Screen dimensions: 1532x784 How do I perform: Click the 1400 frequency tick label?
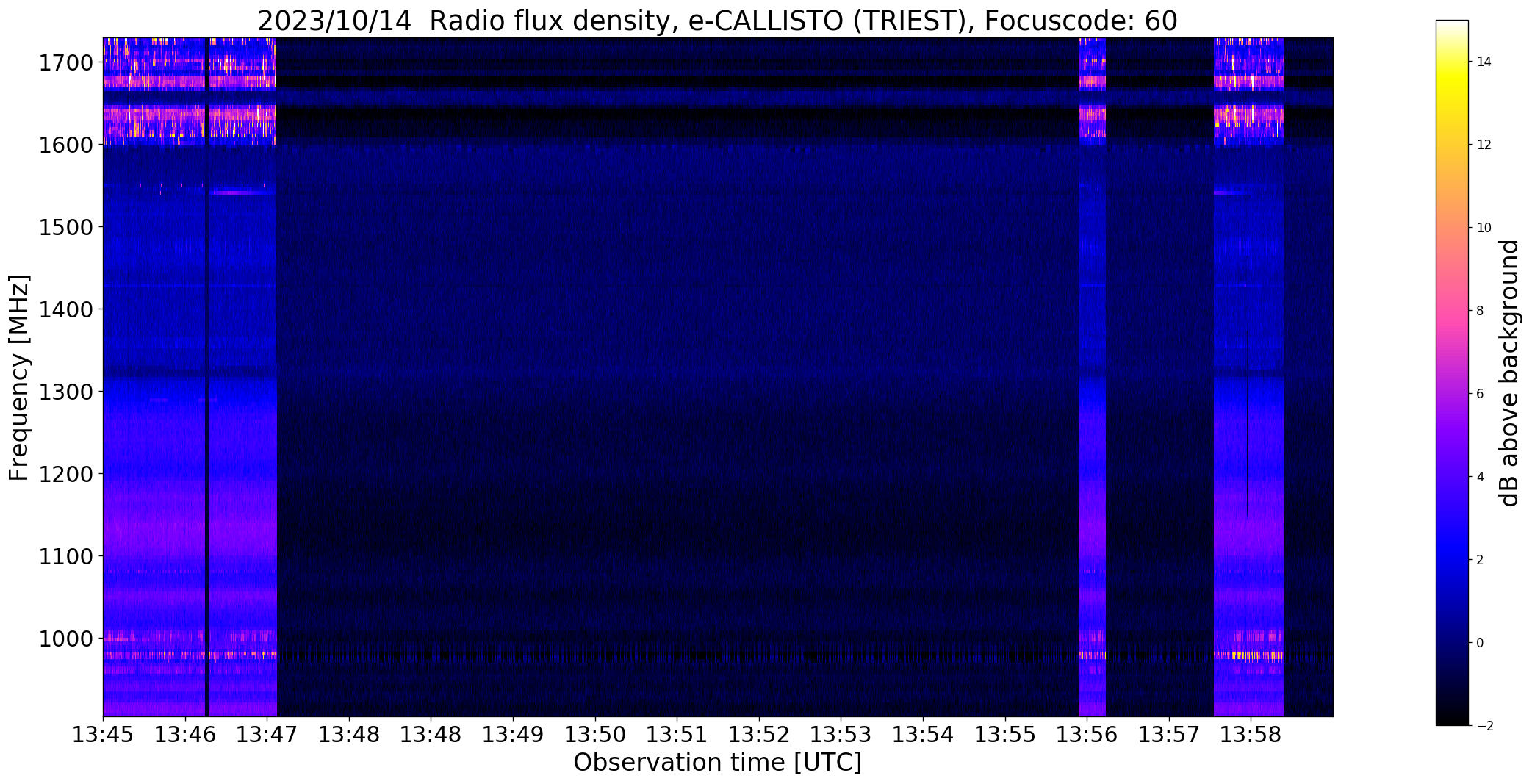[x=66, y=310]
